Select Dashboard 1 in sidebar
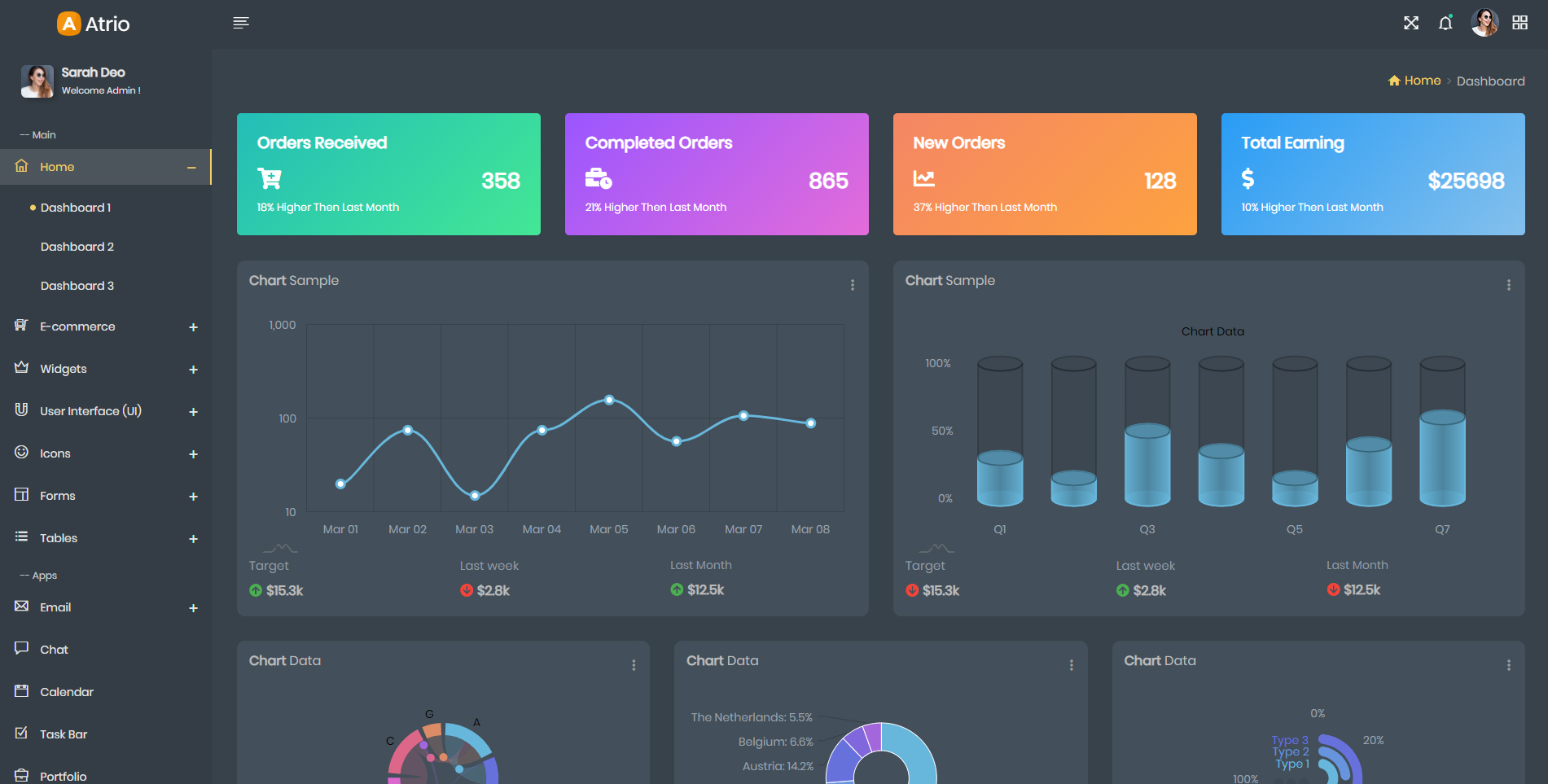 (76, 208)
